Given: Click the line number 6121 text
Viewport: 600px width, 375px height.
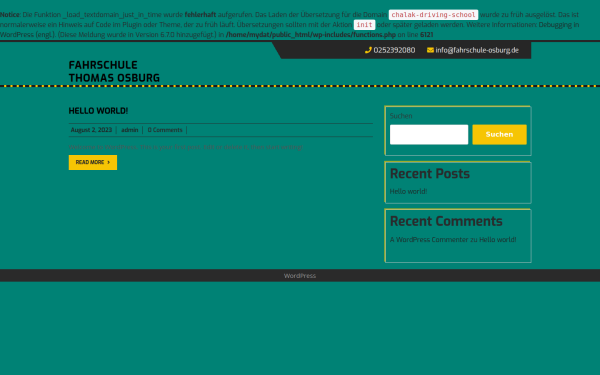Looking at the screenshot, I should [x=427, y=34].
